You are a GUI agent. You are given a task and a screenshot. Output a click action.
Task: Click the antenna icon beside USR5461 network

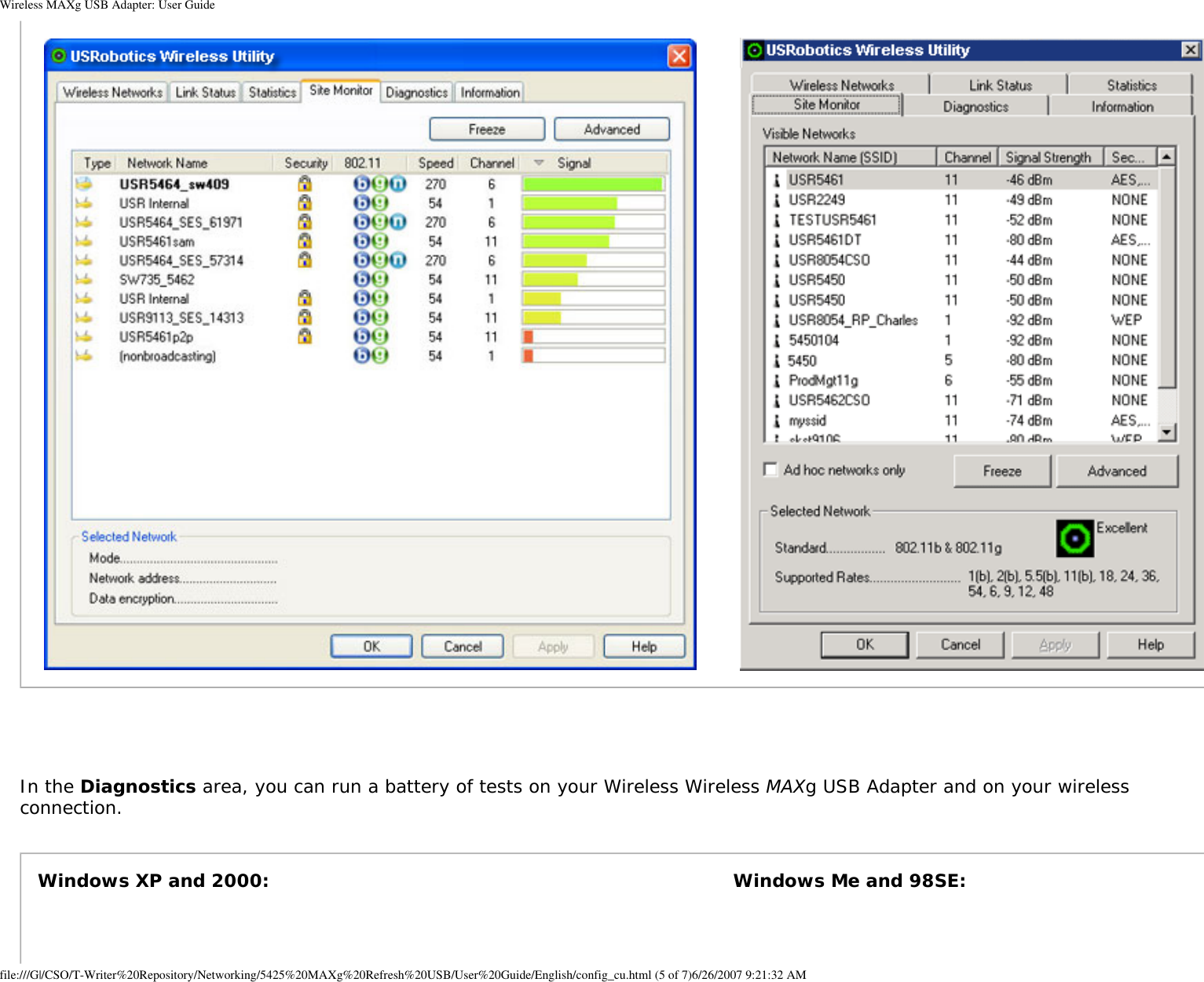[x=777, y=180]
